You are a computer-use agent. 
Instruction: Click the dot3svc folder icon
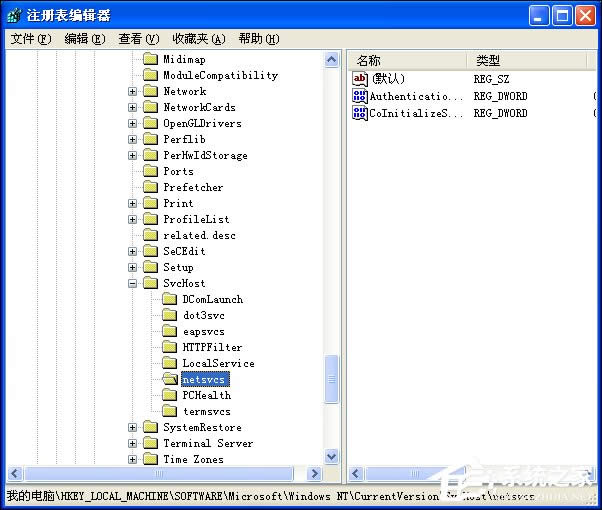(x=169, y=315)
